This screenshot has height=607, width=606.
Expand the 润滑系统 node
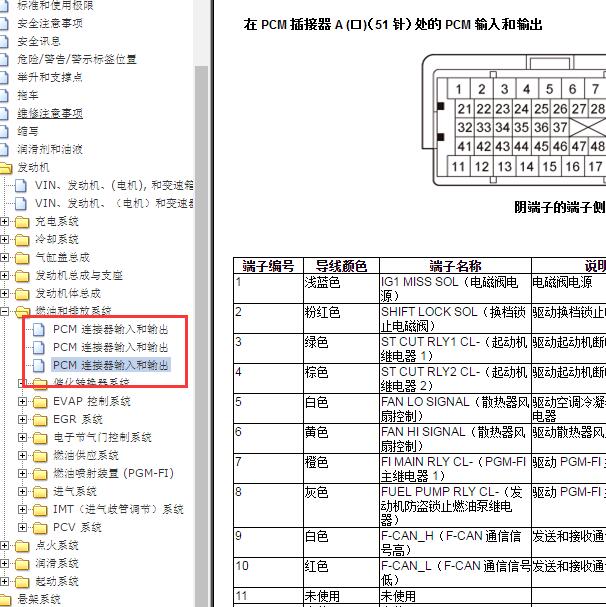point(4,563)
